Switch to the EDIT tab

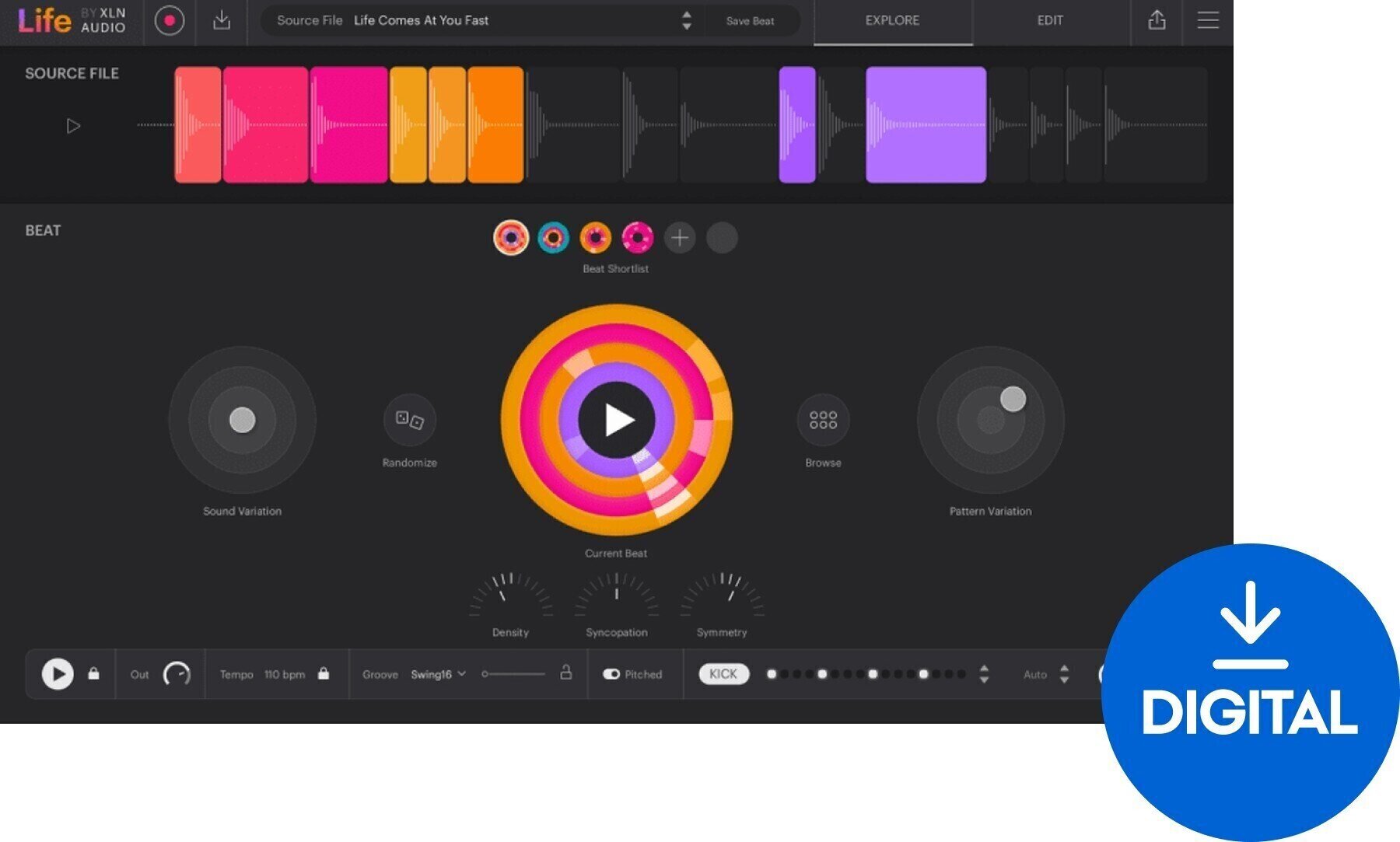tap(1049, 22)
